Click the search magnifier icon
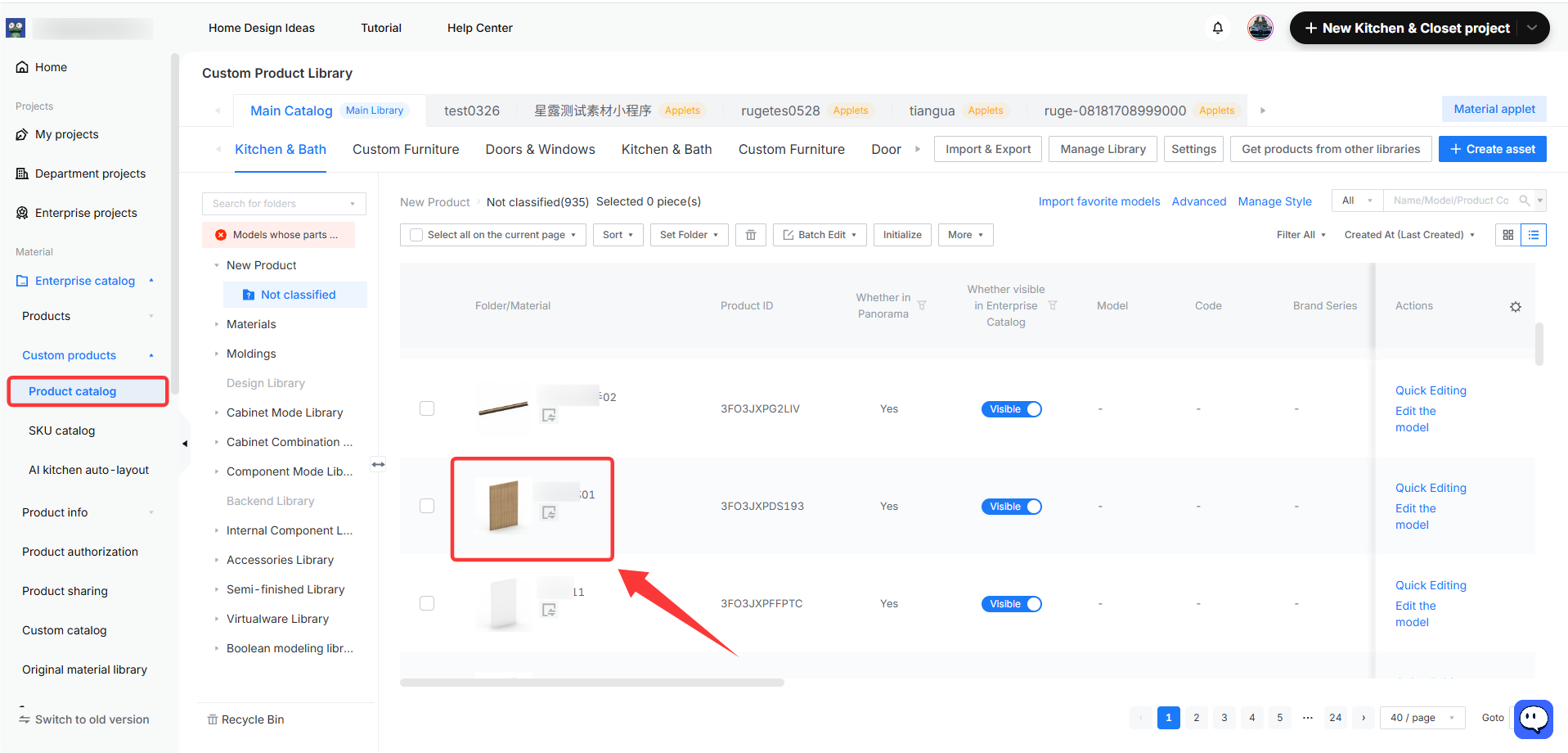The width and height of the screenshot is (1568, 753). [1525, 201]
